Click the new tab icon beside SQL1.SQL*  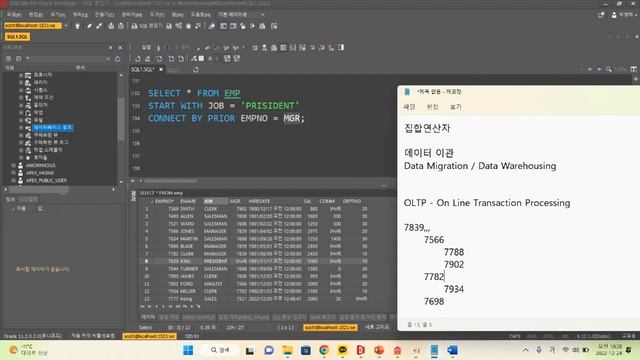[196, 70]
